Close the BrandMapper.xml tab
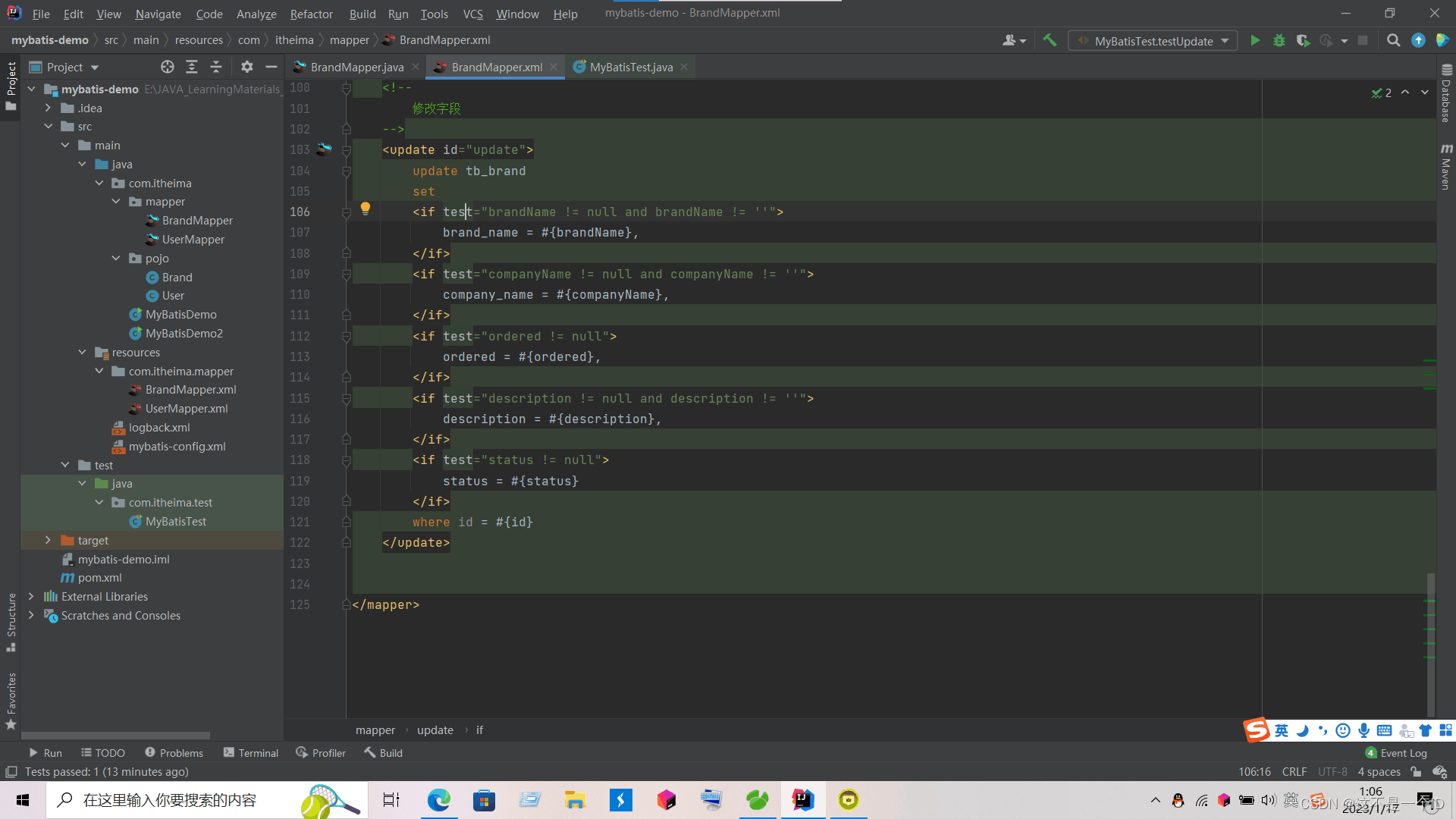The height and width of the screenshot is (819, 1456). (x=554, y=67)
